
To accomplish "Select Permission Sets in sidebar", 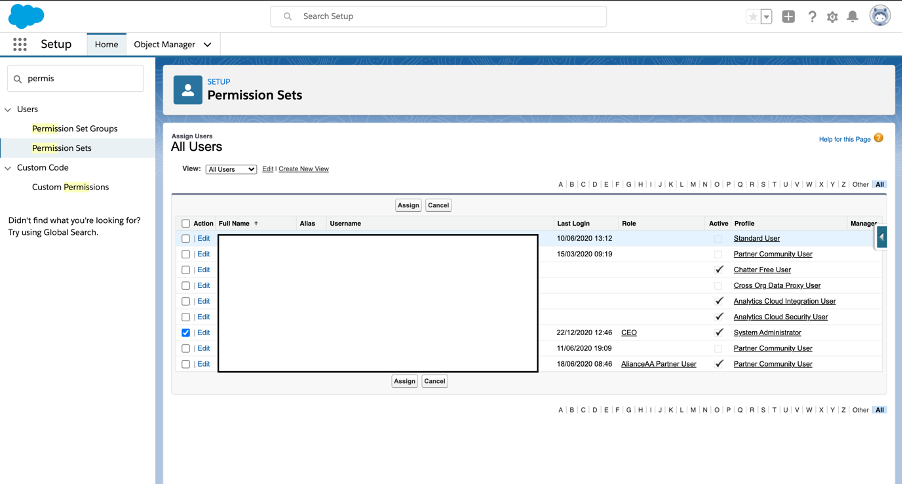I will point(62,148).
